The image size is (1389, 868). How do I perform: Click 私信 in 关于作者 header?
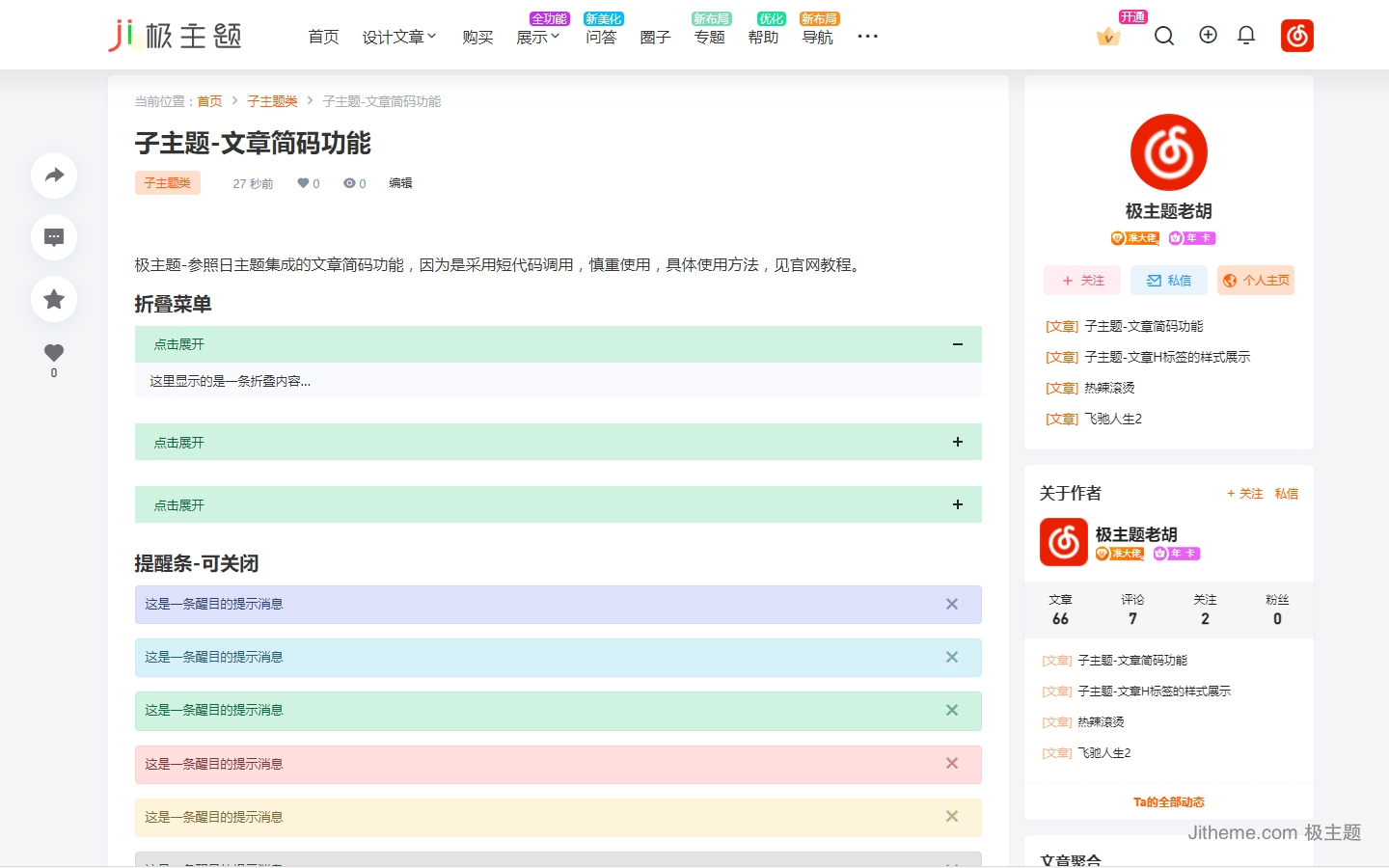(1286, 493)
